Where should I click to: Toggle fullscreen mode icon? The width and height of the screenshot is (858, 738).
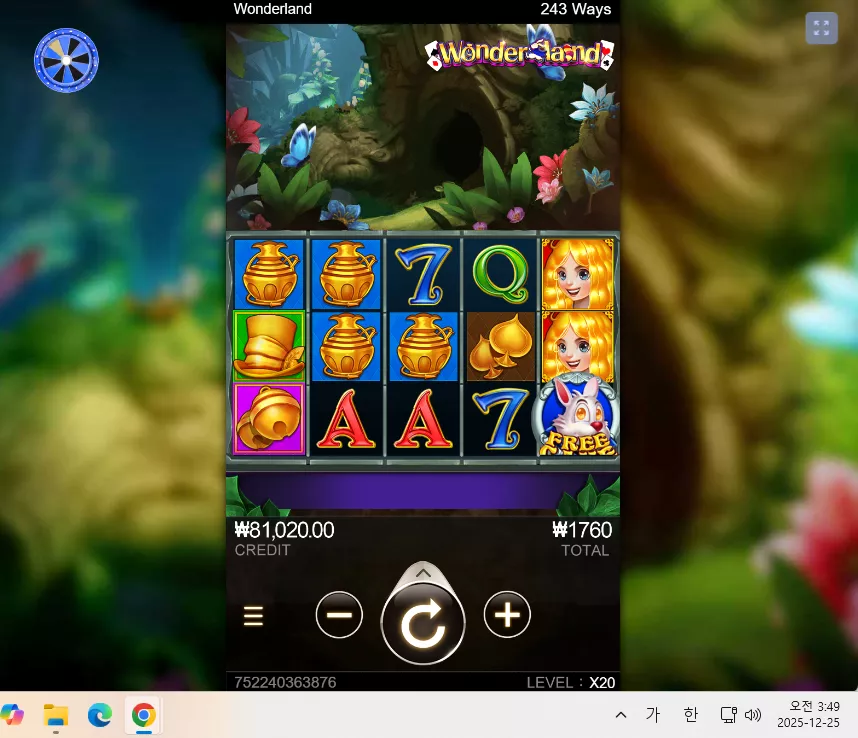[x=821, y=27]
